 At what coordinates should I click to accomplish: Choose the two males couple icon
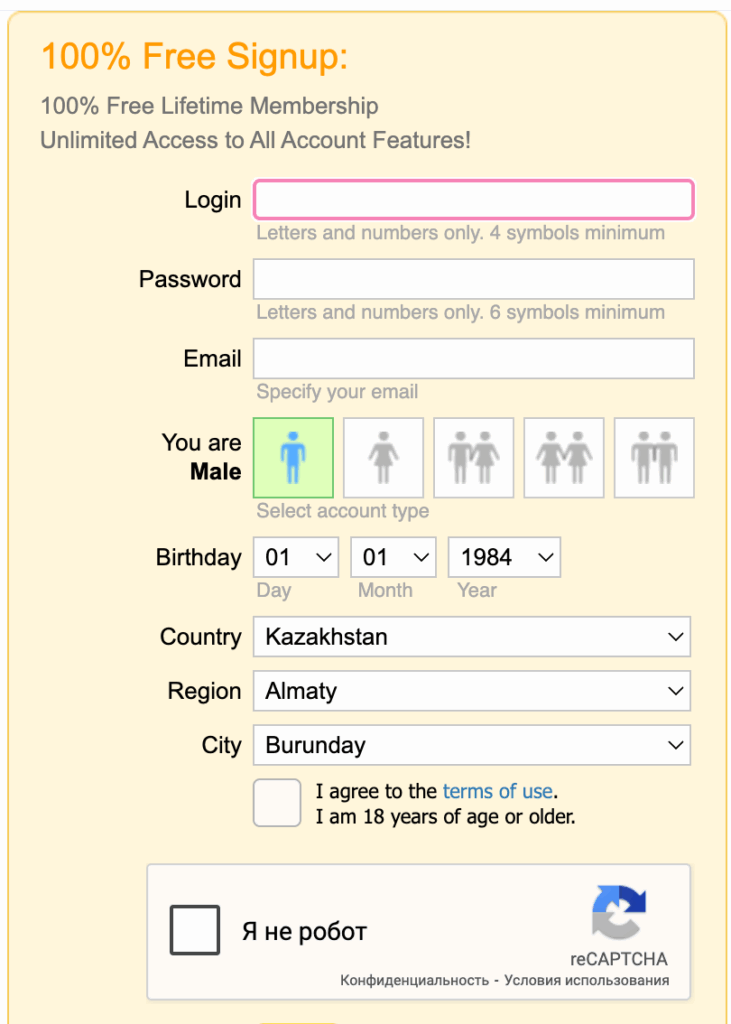tap(654, 458)
